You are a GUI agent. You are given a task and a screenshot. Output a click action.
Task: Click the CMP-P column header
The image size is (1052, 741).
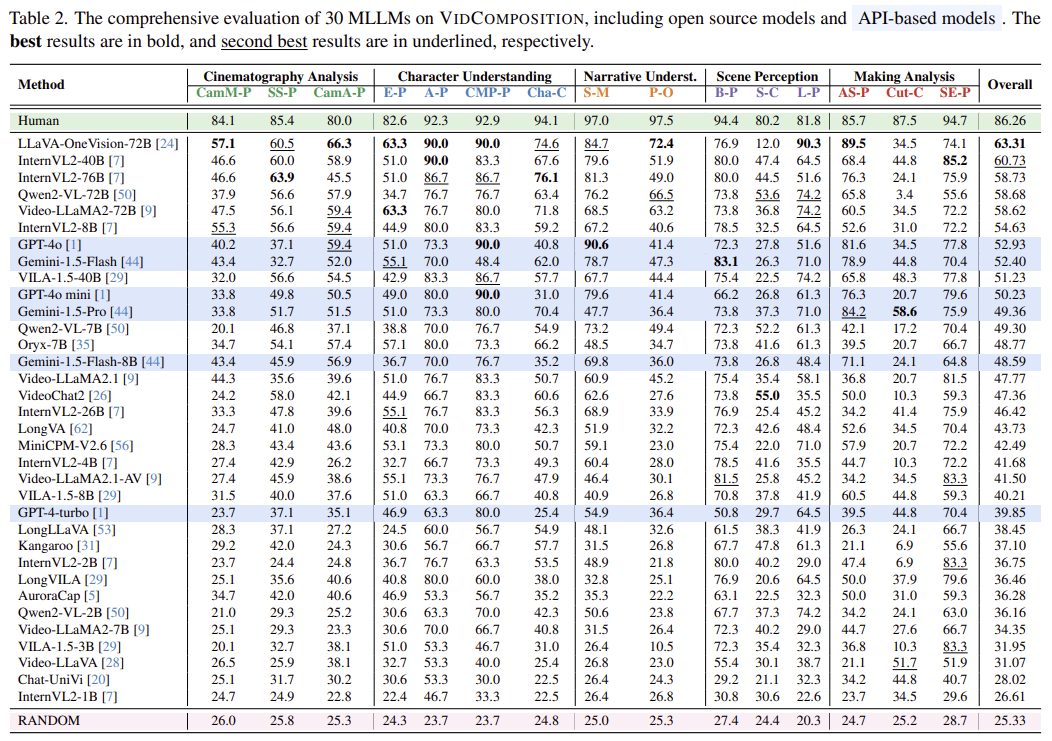488,93
